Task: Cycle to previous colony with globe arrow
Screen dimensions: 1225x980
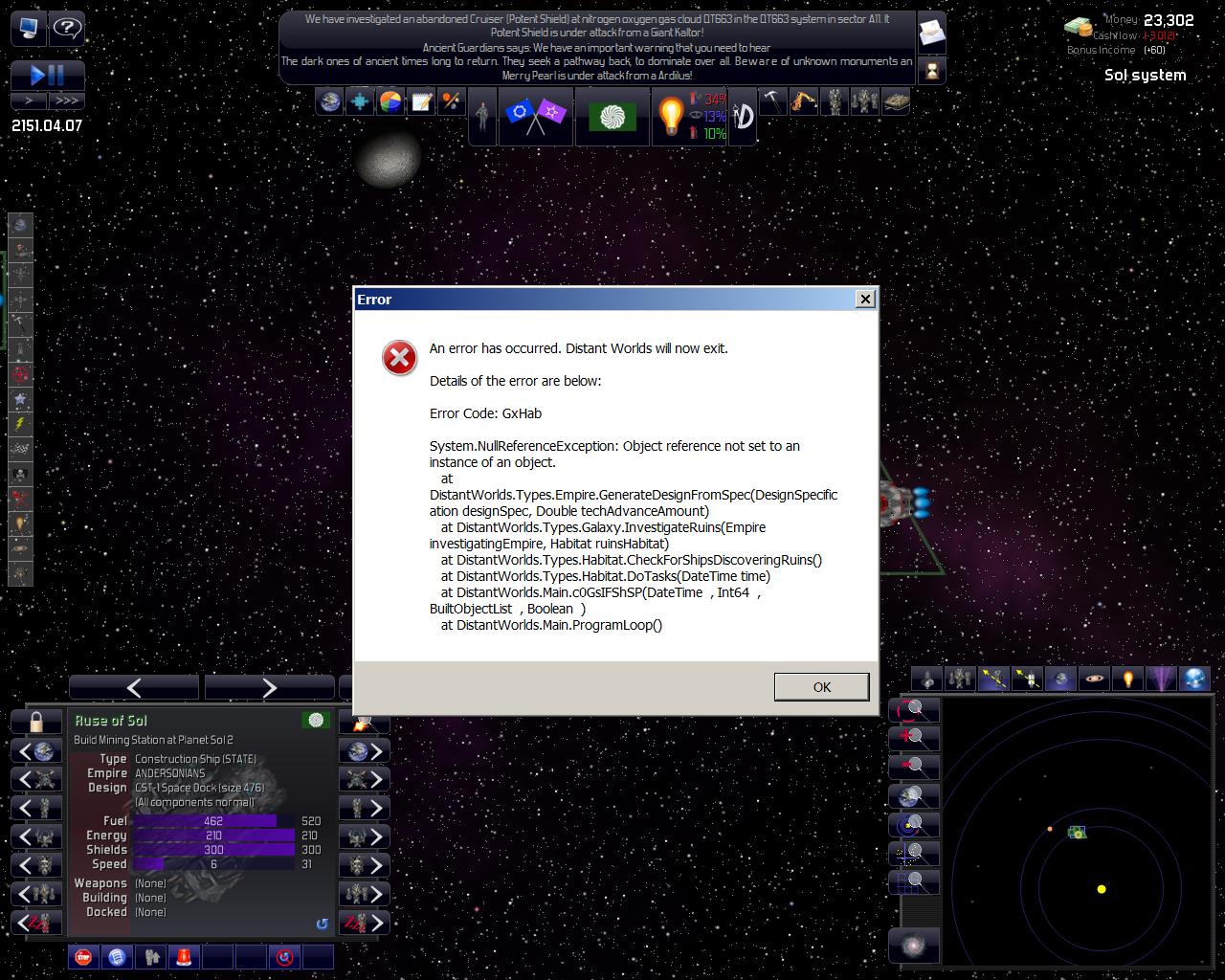Action: pos(36,751)
